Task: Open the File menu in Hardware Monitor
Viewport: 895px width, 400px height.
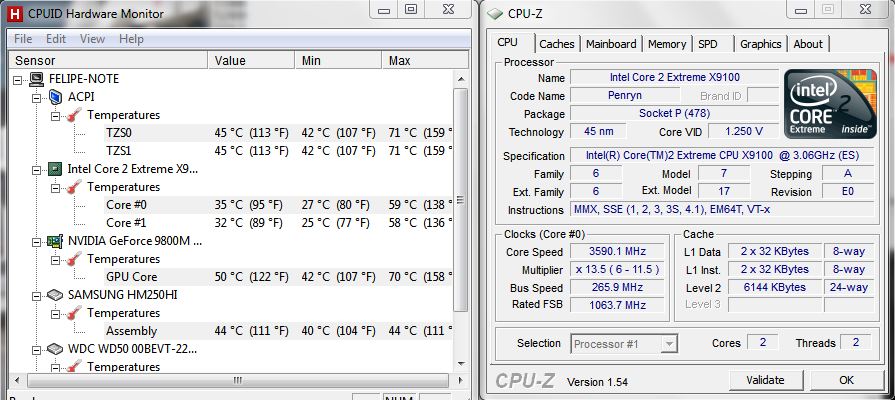Action: tap(23, 39)
